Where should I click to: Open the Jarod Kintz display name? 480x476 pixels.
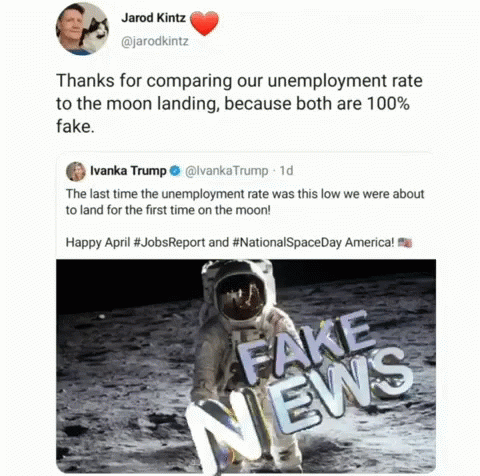[153, 18]
